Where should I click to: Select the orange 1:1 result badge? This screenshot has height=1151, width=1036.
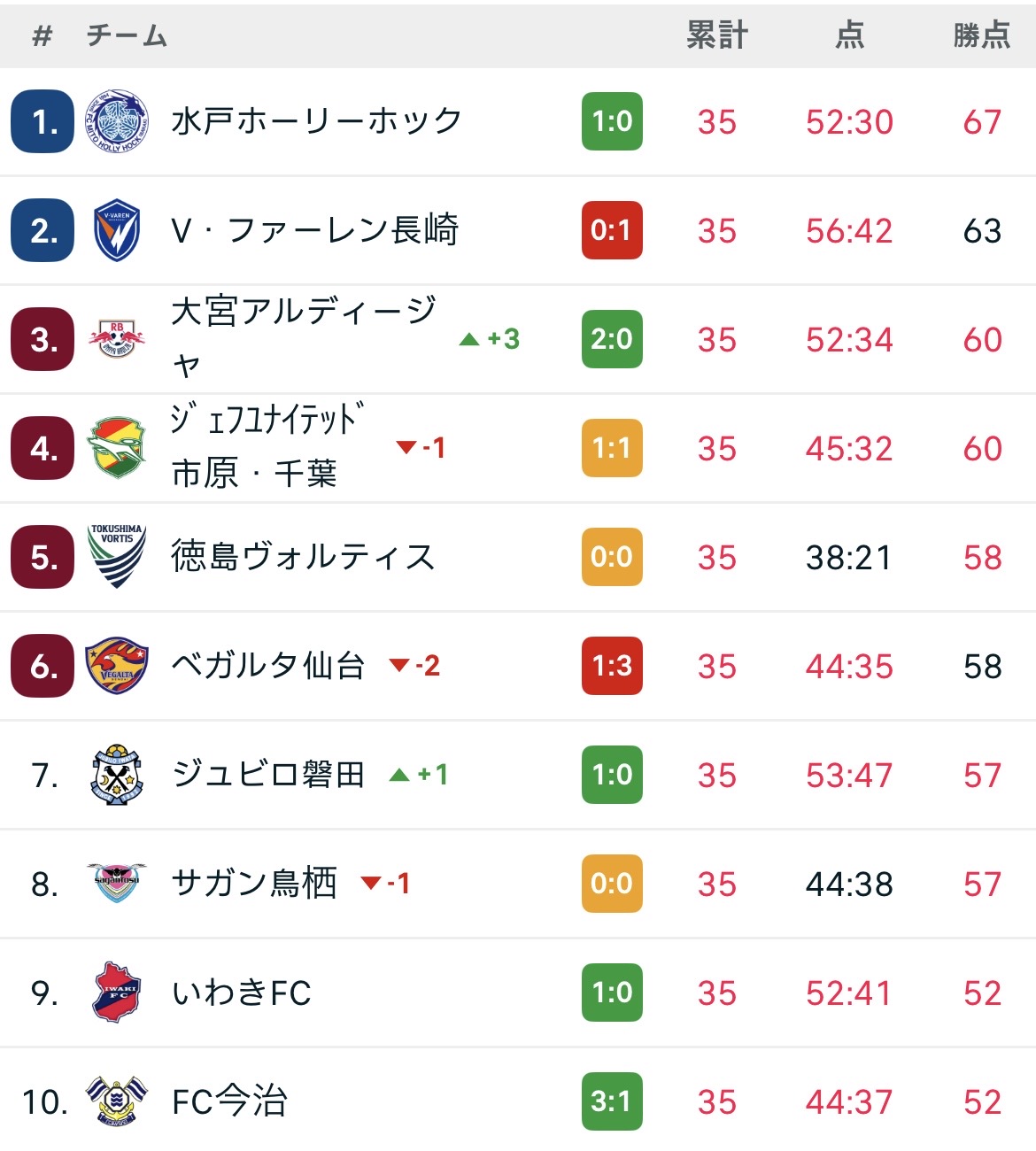coord(612,448)
